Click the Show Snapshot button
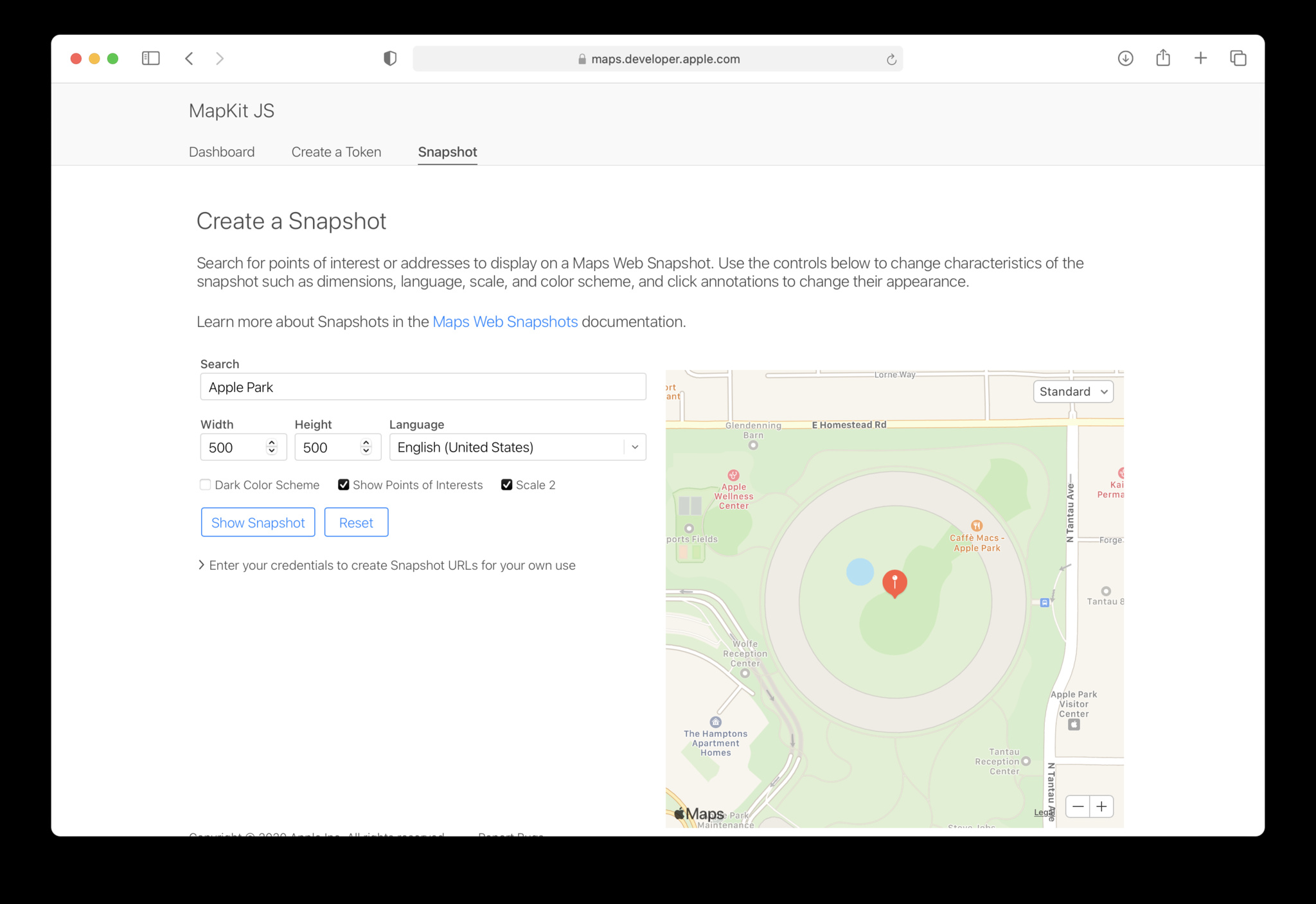This screenshot has width=1316, height=904. tap(258, 522)
